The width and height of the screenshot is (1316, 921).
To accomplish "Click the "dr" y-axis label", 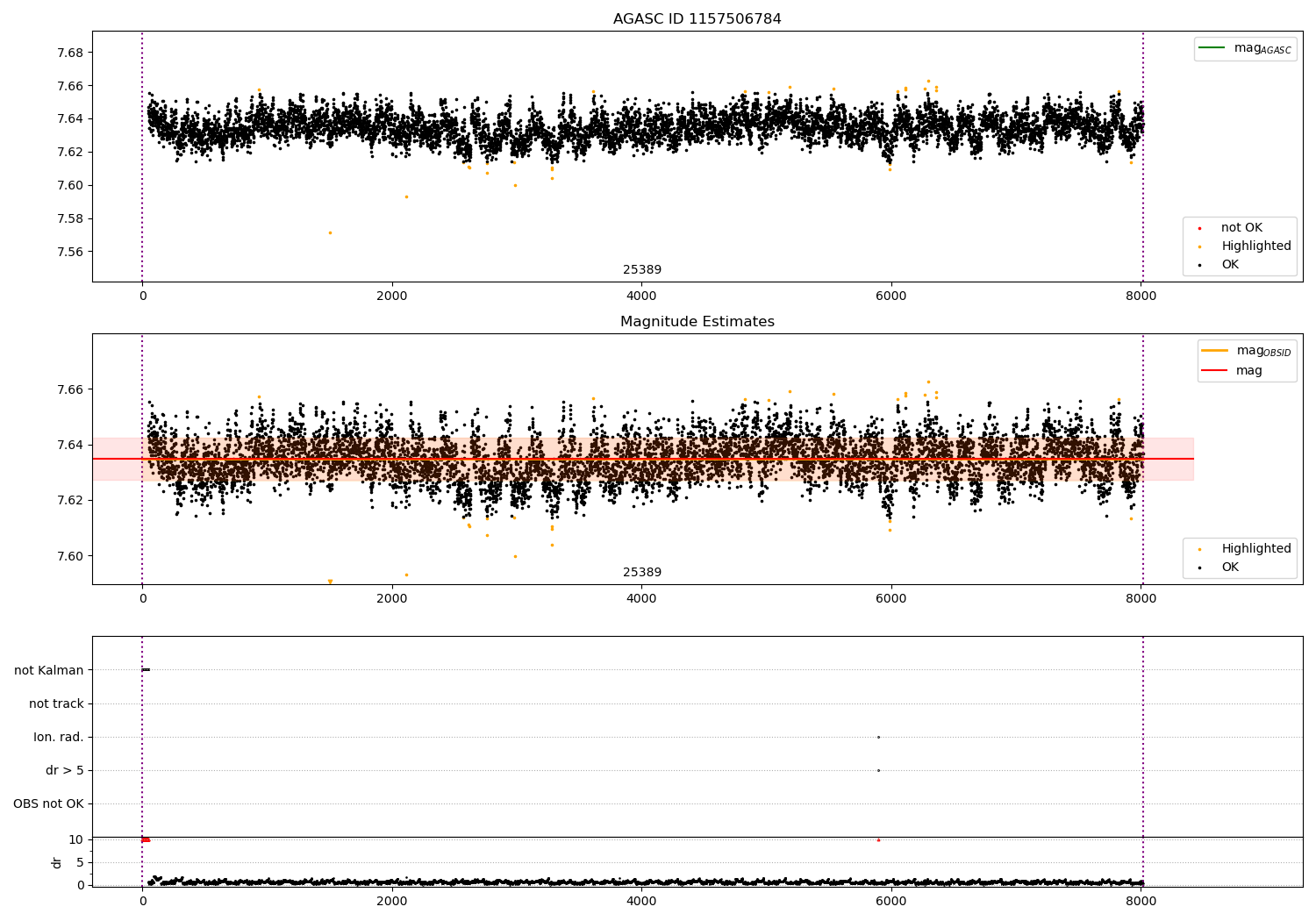I will pos(57,862).
